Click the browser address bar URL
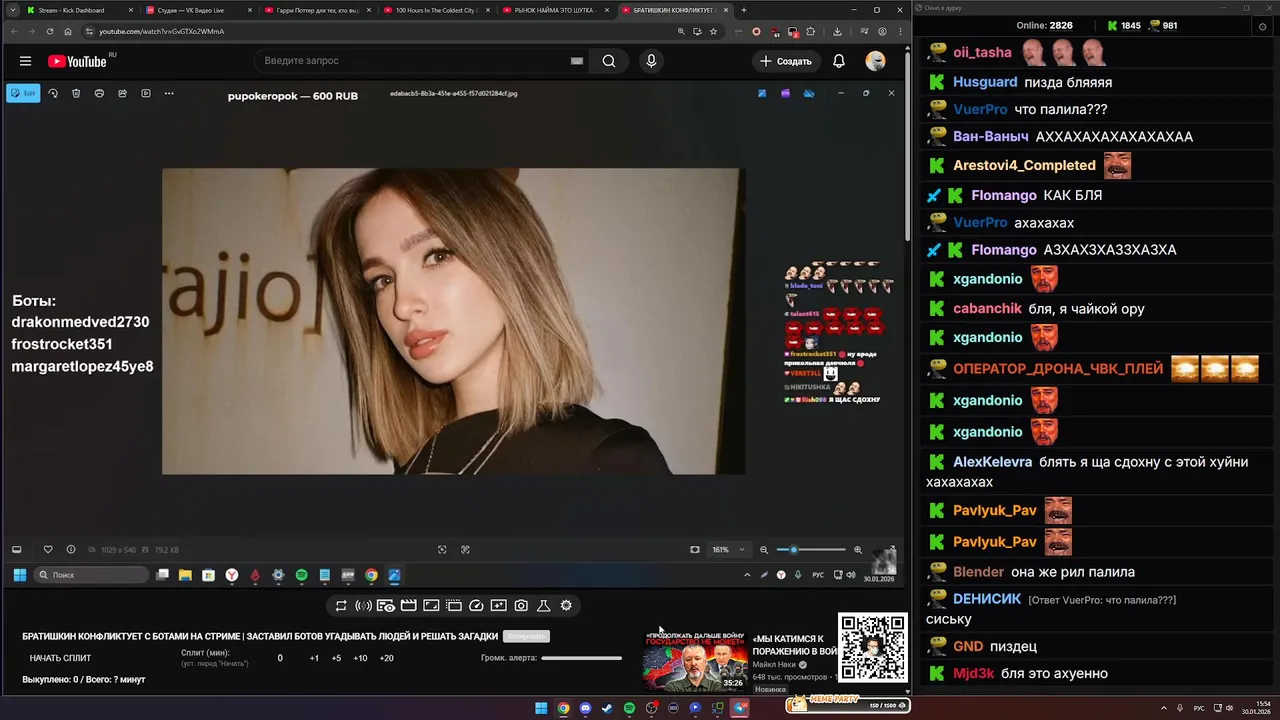 161,31
